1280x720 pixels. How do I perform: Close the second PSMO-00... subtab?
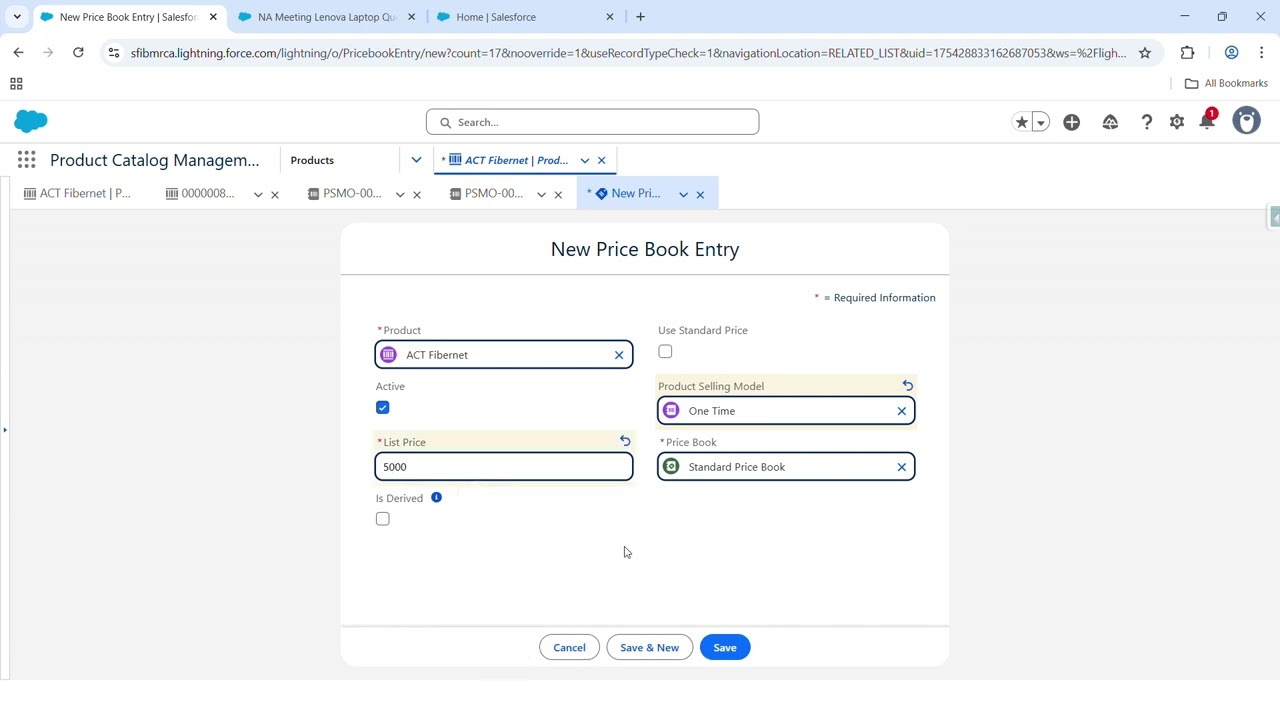[558, 194]
